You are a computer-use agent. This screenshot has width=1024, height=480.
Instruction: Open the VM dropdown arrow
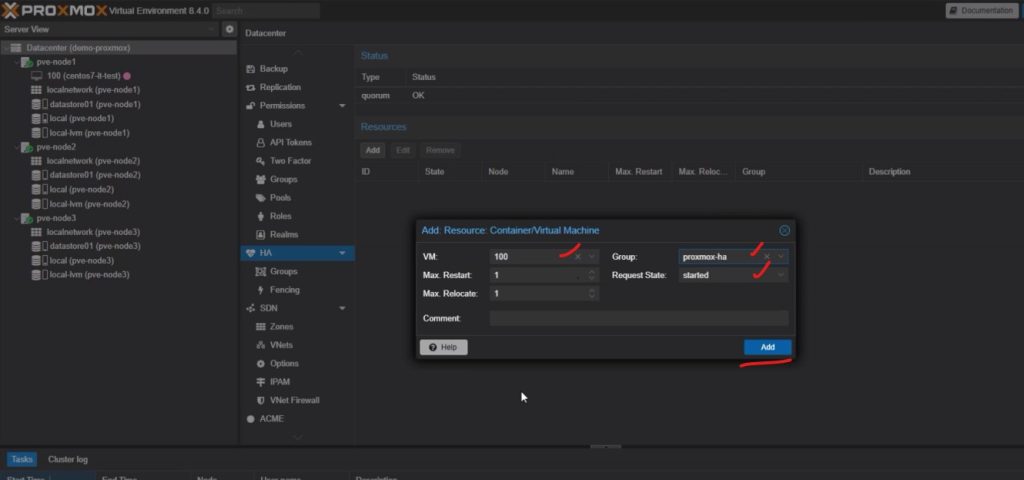(x=592, y=257)
